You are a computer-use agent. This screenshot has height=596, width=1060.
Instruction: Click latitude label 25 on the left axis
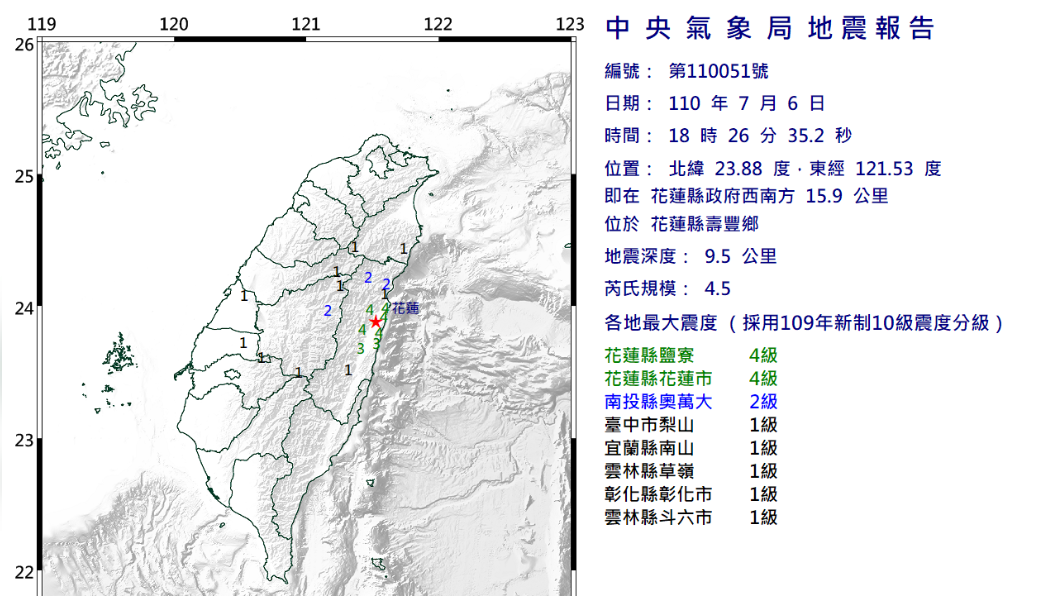(x=24, y=176)
